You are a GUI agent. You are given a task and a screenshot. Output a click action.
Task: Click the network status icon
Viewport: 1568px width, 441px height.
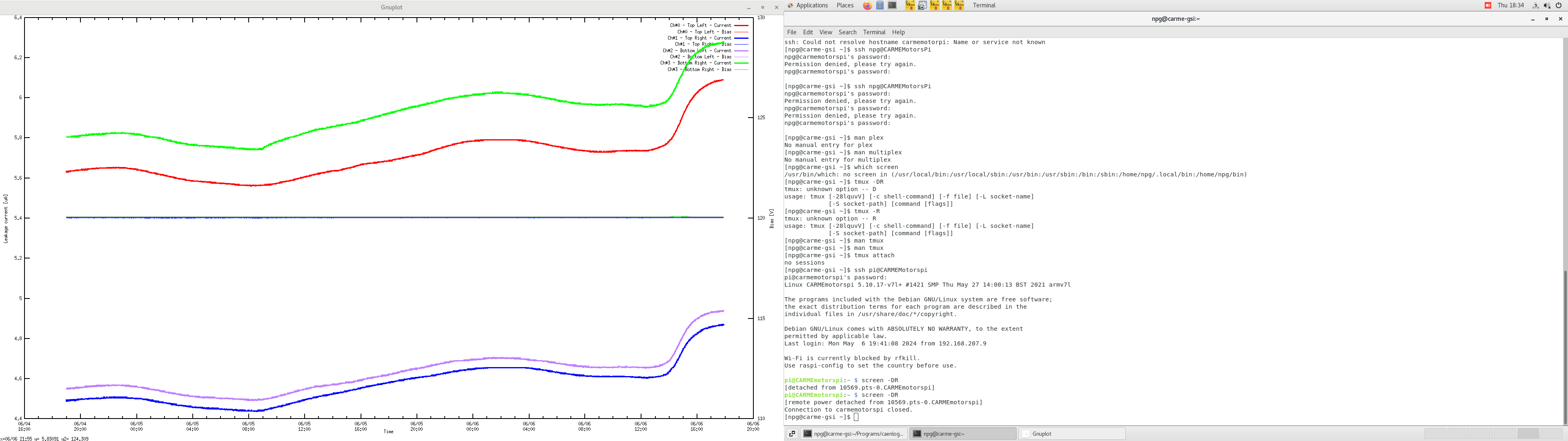(1535, 5)
